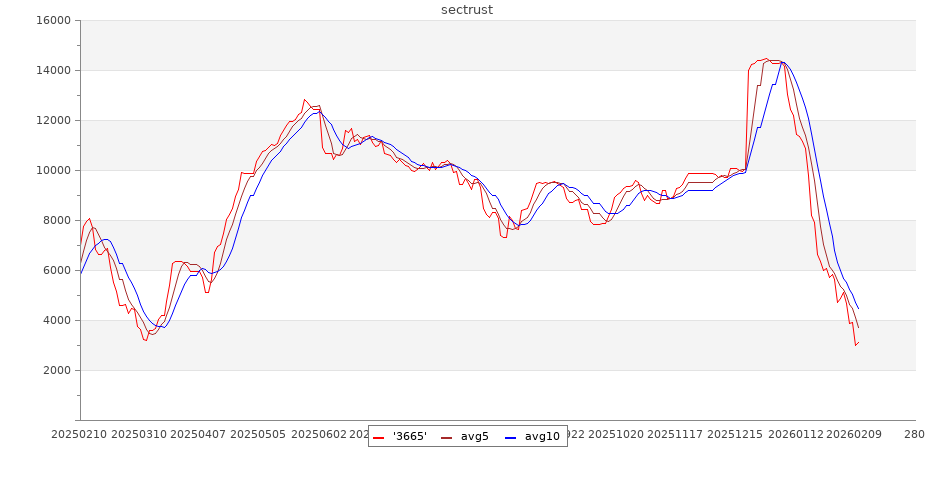Click the dark red avg5 legend marker
The height and width of the screenshot is (500, 935).
[x=447, y=437]
